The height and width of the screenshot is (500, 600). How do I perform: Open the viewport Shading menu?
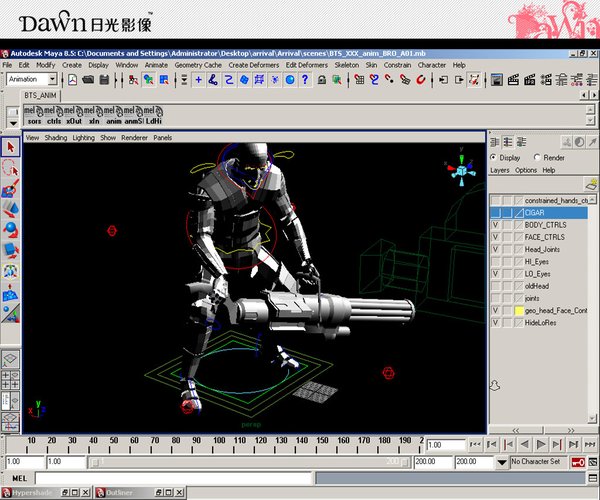click(56, 137)
